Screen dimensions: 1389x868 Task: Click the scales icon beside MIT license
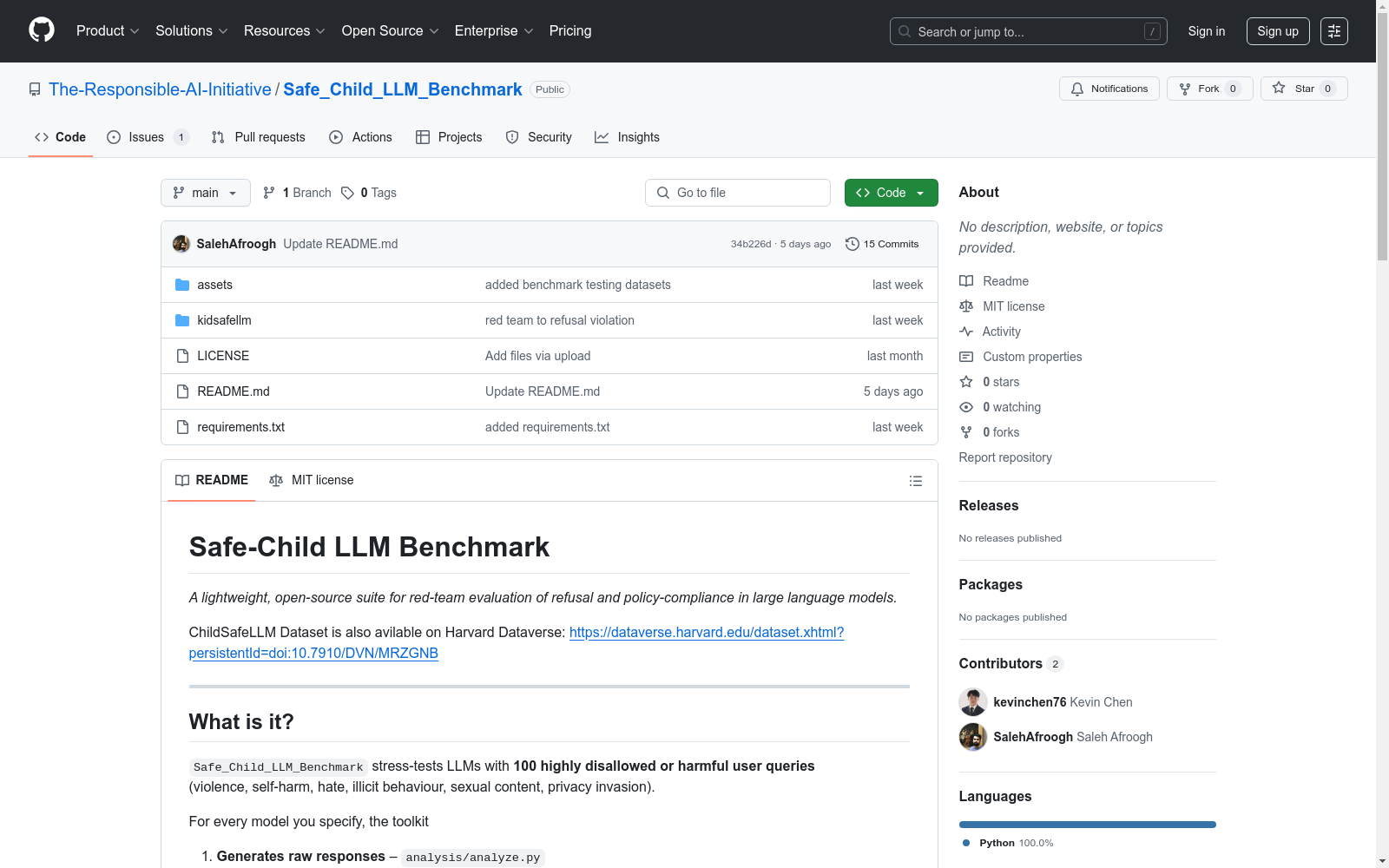coord(966,306)
